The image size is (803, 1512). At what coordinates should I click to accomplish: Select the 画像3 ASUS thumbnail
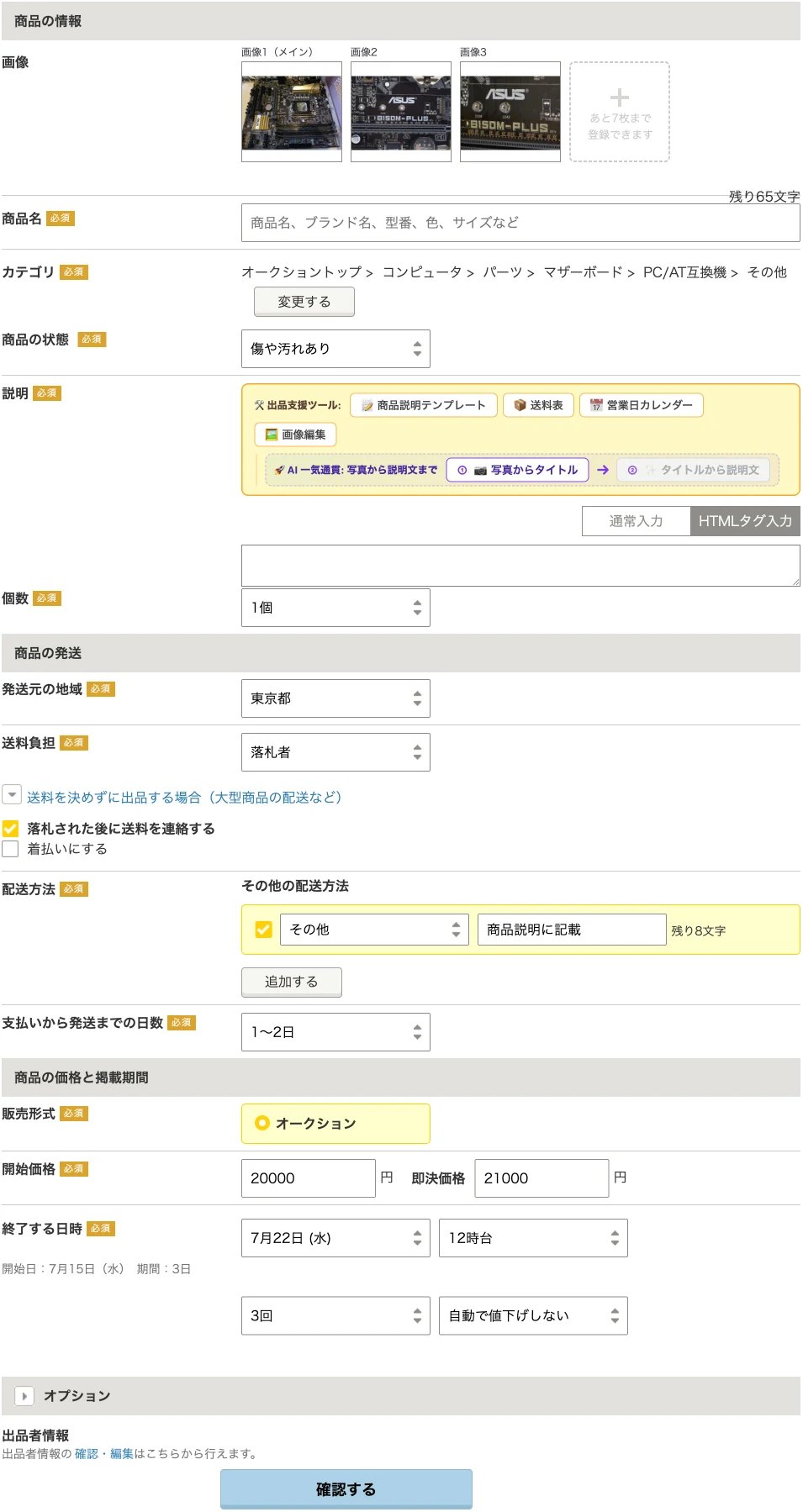[x=510, y=112]
